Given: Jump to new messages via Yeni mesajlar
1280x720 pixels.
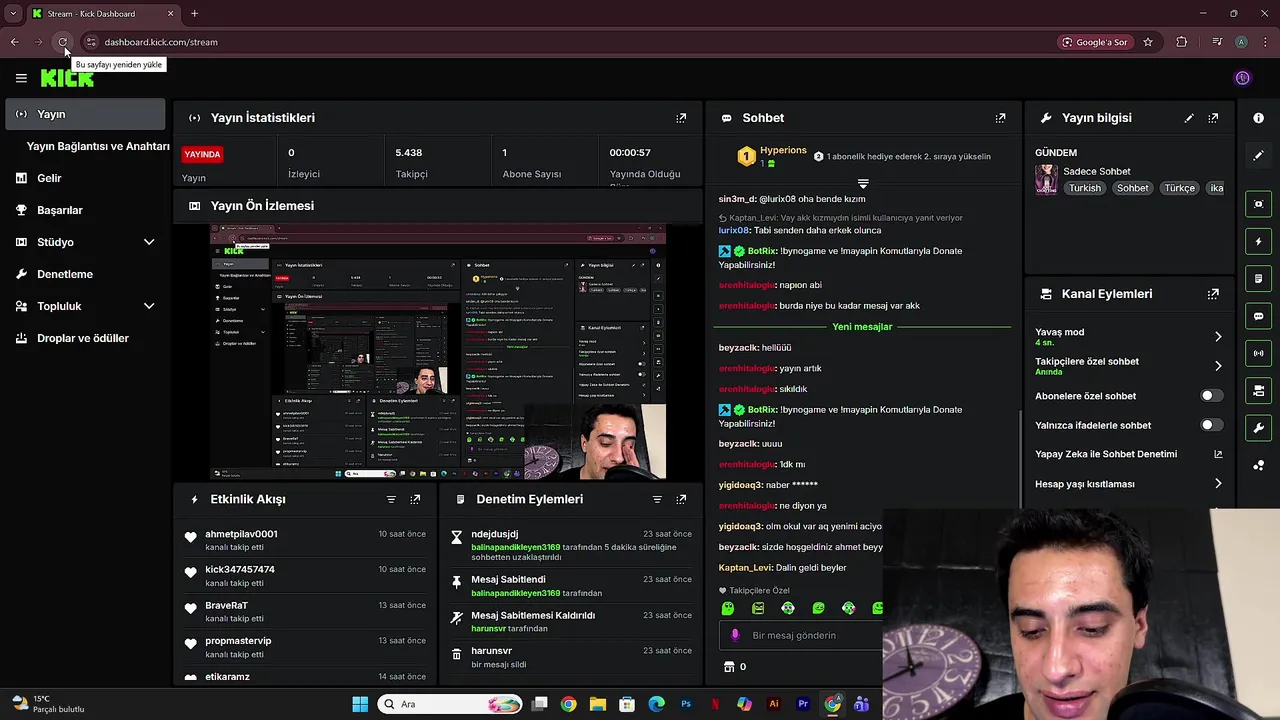Looking at the screenshot, I should click(x=862, y=327).
